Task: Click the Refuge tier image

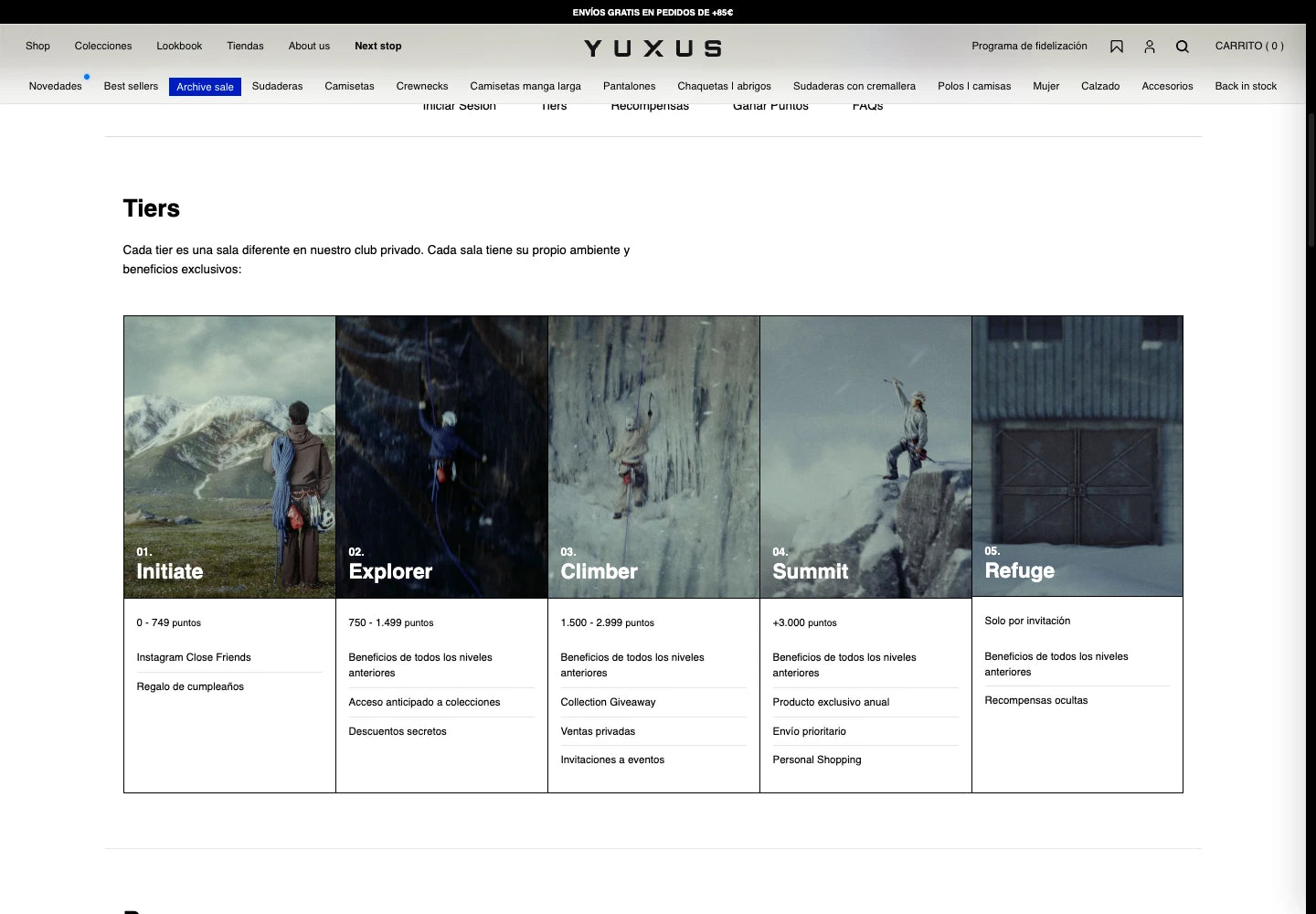Action: [1077, 456]
